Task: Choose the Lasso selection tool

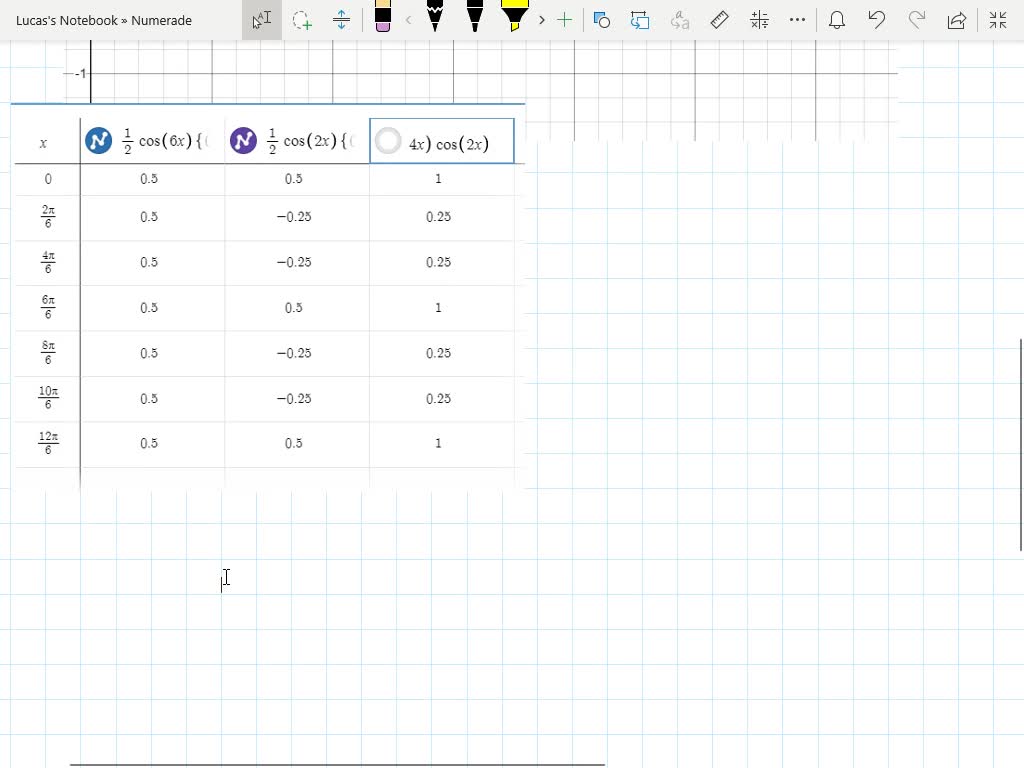Action: [302, 20]
